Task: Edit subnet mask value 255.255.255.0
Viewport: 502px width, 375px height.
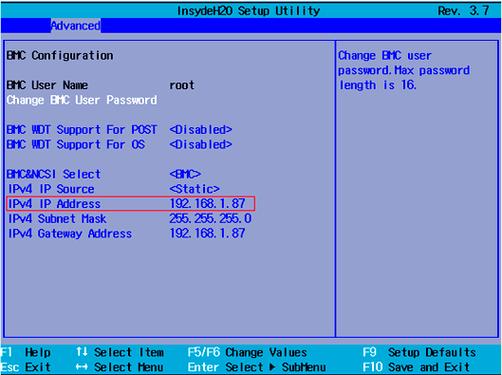Action: click(x=210, y=219)
